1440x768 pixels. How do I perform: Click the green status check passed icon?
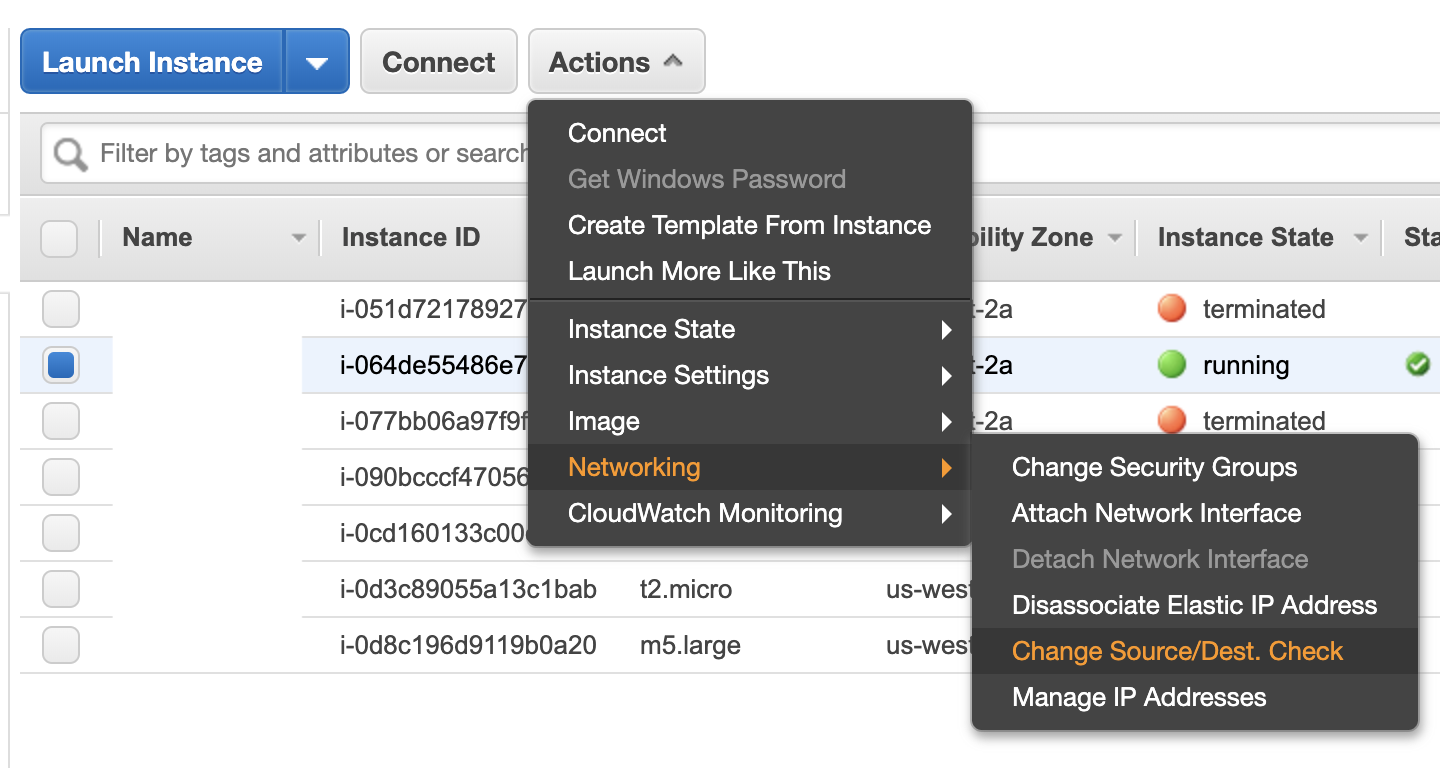tap(1417, 365)
